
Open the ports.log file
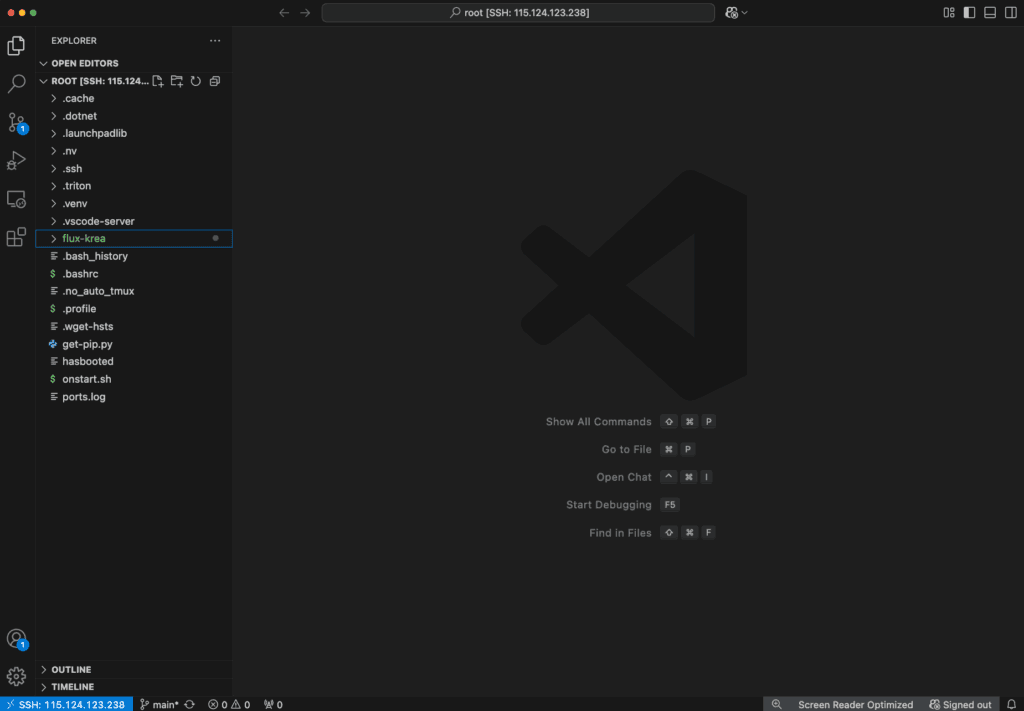[134, 396]
